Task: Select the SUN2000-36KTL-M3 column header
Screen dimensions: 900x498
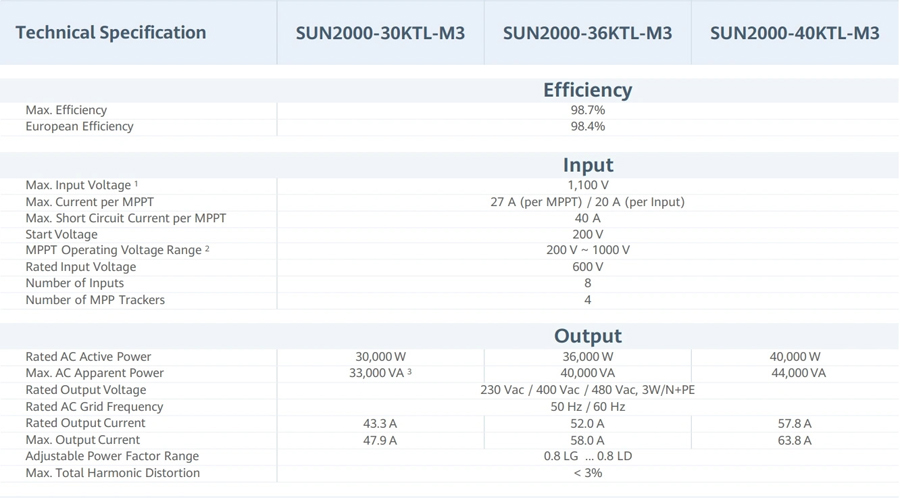Action: [587, 33]
